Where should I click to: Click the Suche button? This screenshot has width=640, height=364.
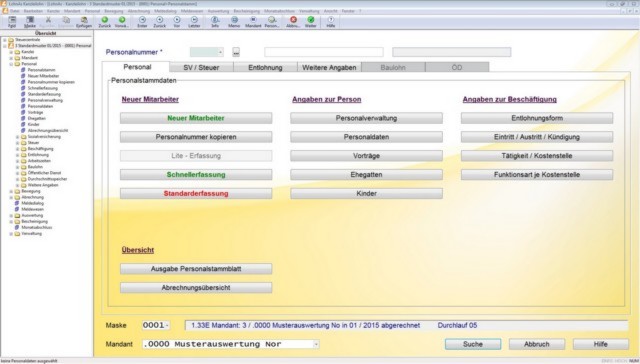click(473, 344)
